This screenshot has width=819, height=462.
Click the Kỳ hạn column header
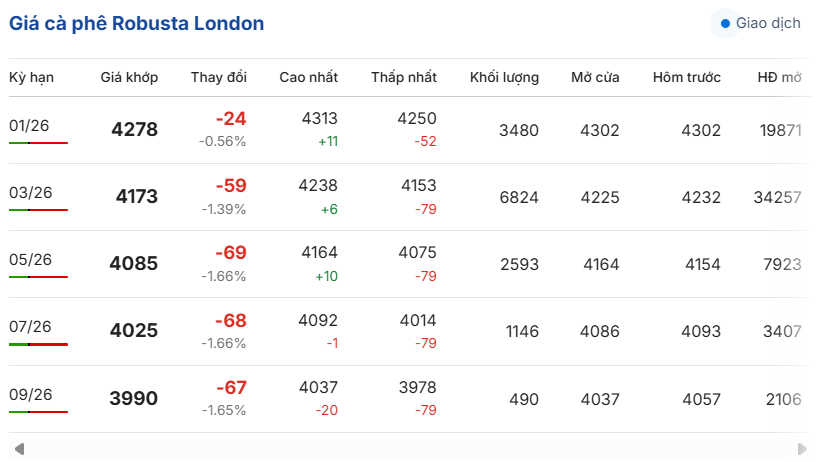(31, 77)
